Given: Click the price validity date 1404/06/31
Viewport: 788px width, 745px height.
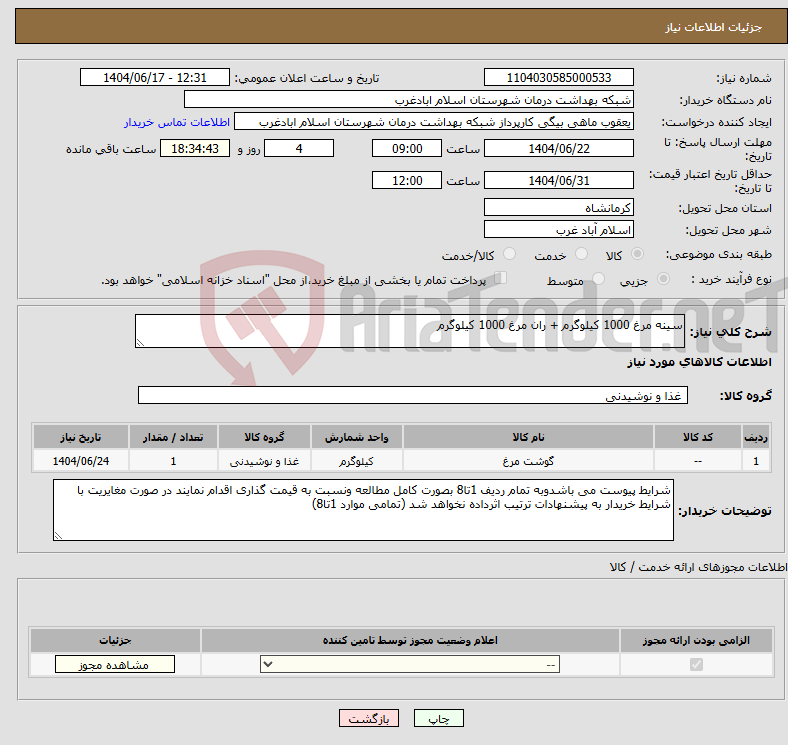Looking at the screenshot, I should (x=558, y=180).
